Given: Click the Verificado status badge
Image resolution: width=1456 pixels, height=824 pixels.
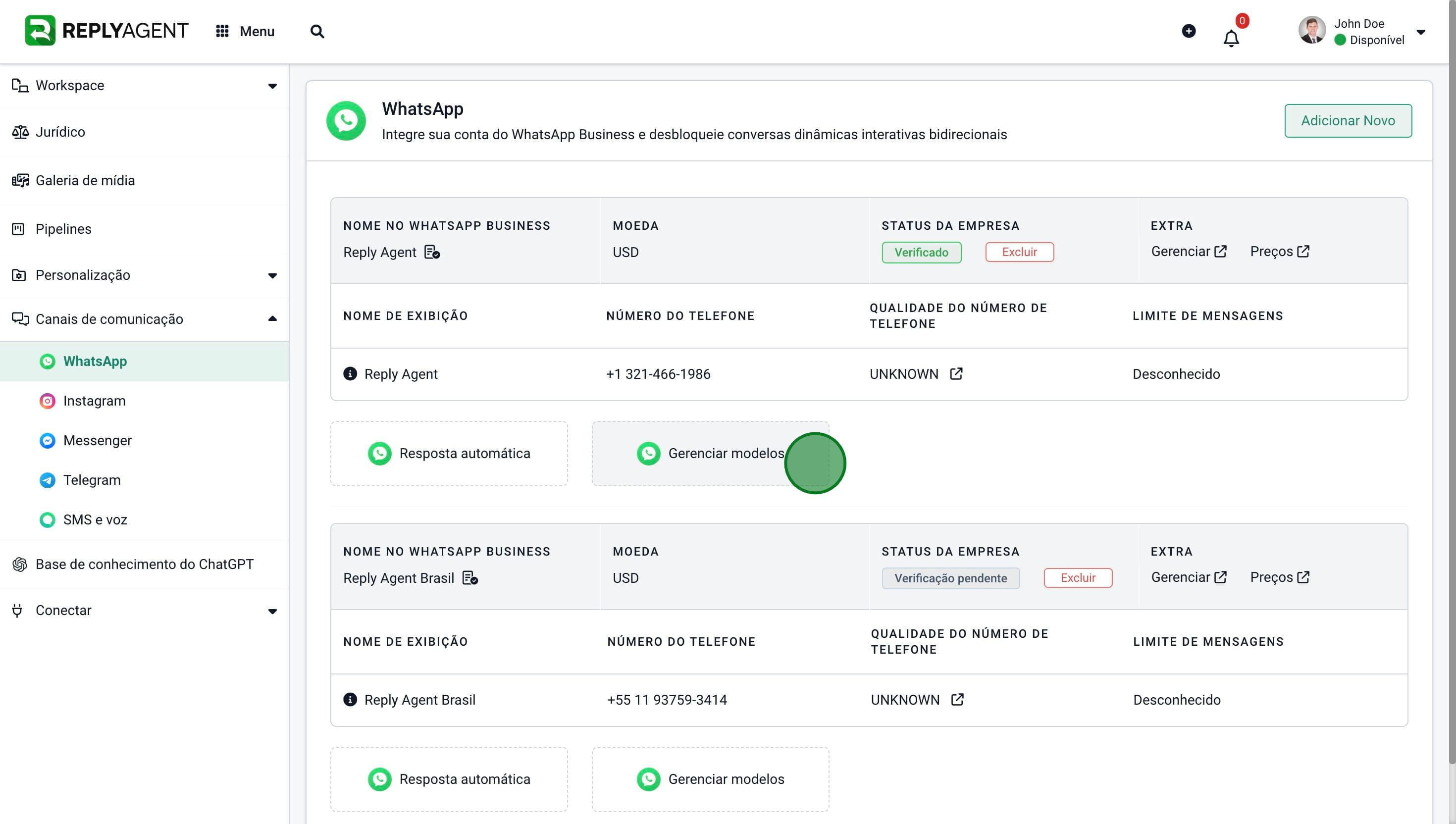Looking at the screenshot, I should click(921, 253).
